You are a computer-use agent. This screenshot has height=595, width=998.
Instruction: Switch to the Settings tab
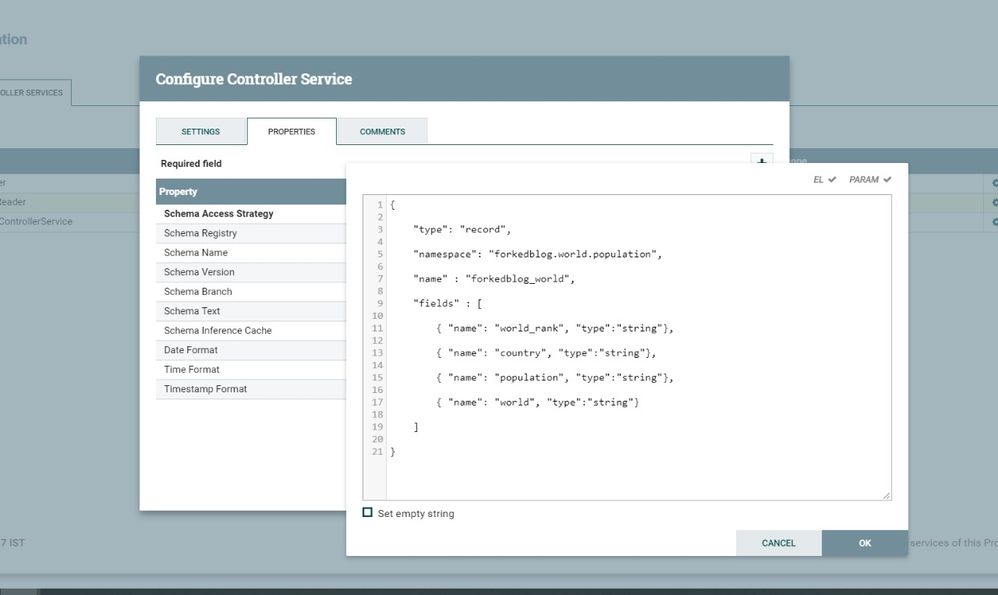tap(201, 132)
